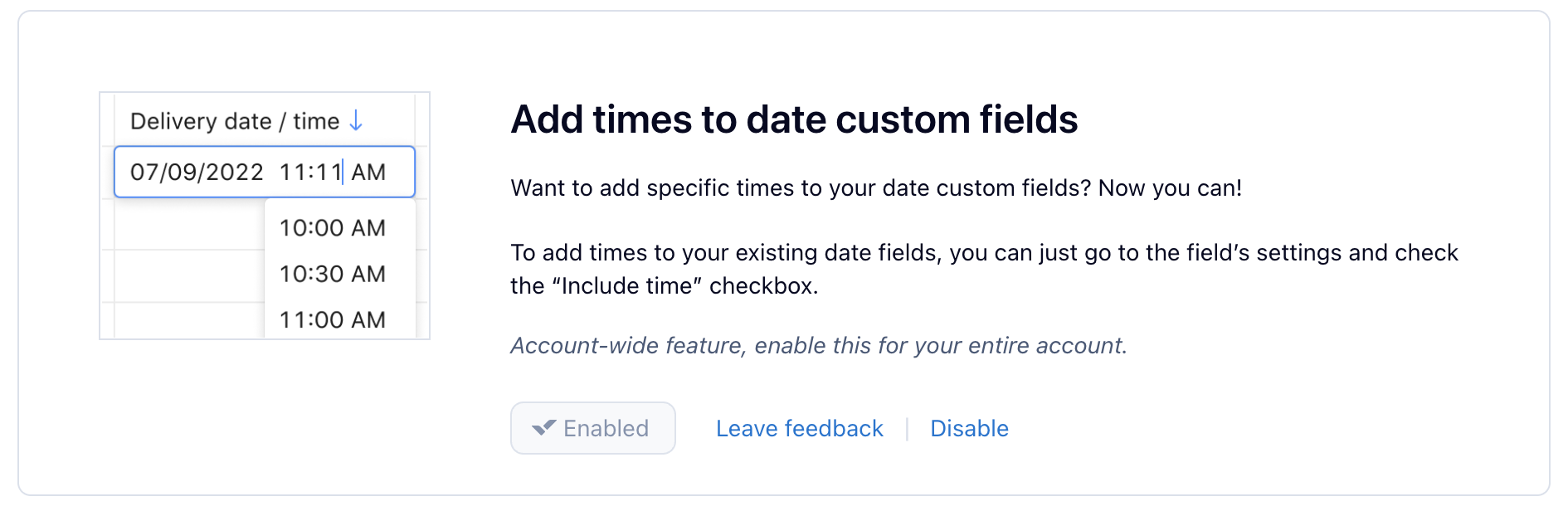Image resolution: width=1568 pixels, height=511 pixels.
Task: Select 10:00 AM from the time dropdown
Action: 333,228
